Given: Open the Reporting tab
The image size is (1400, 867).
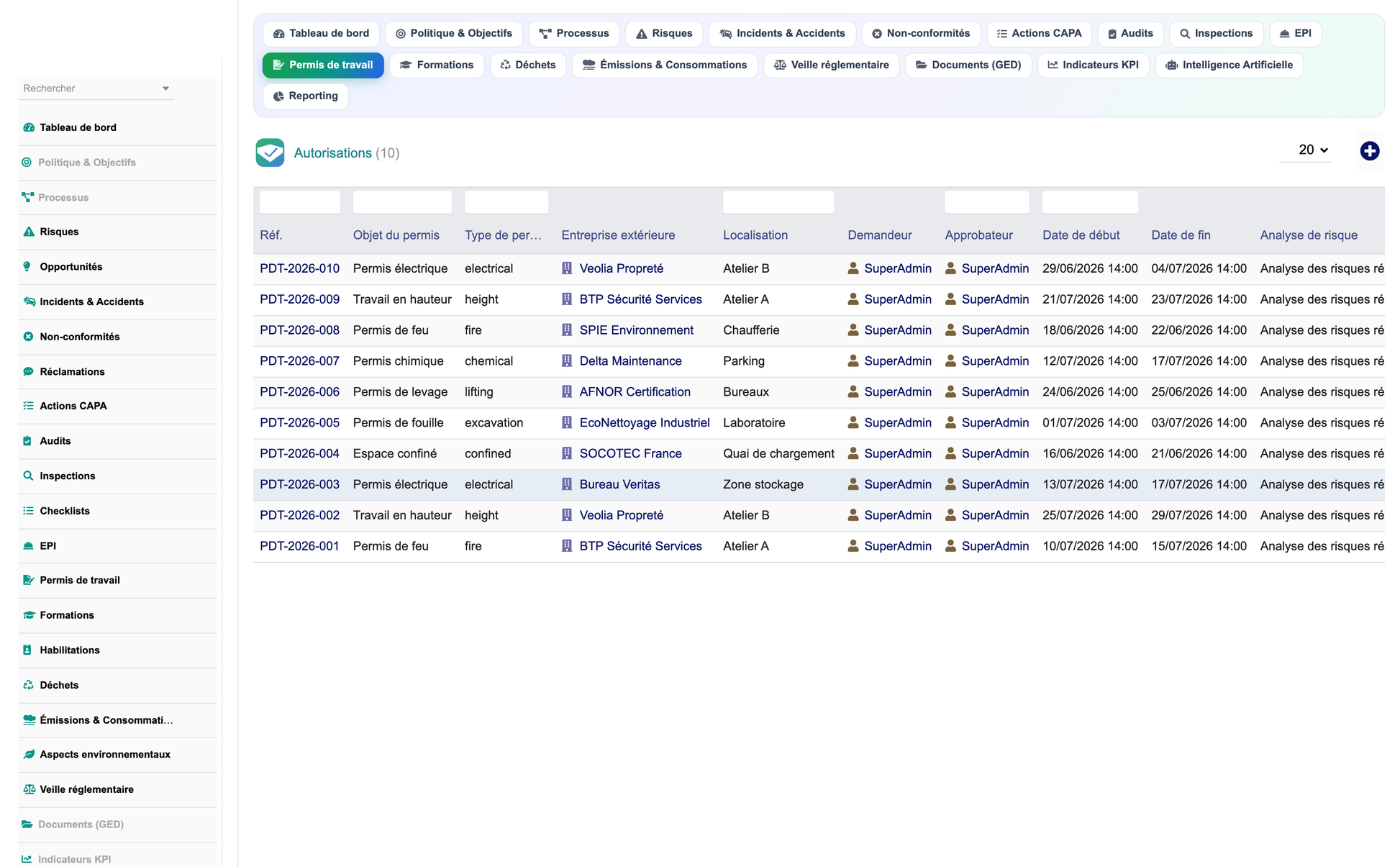Looking at the screenshot, I should 306,96.
